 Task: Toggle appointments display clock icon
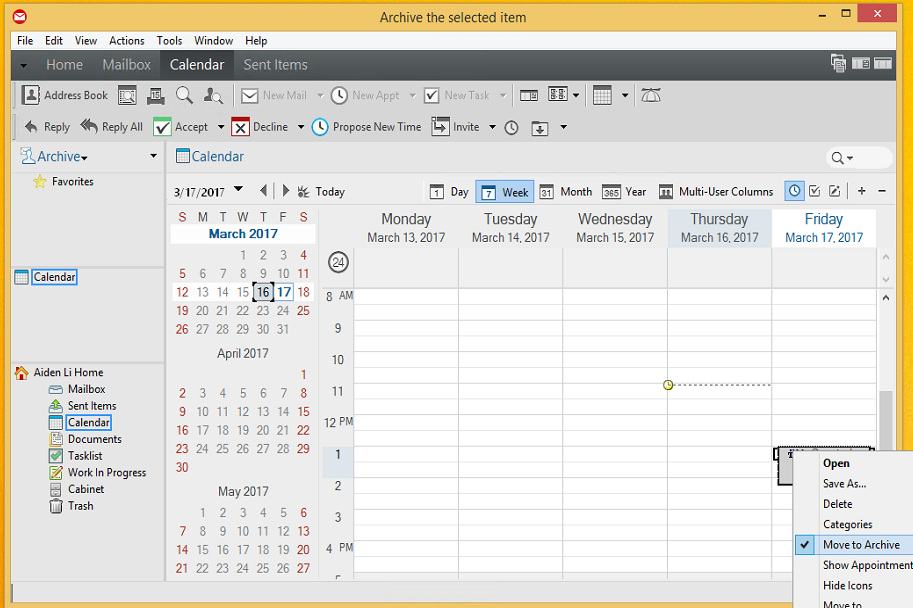pos(794,190)
